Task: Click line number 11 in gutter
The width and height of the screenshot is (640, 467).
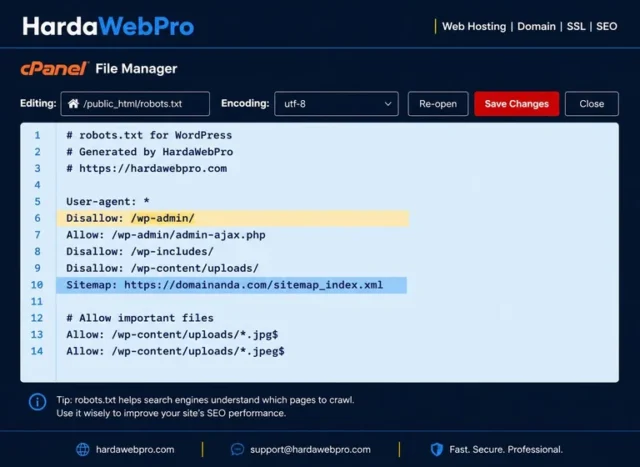Action: [x=37, y=302]
